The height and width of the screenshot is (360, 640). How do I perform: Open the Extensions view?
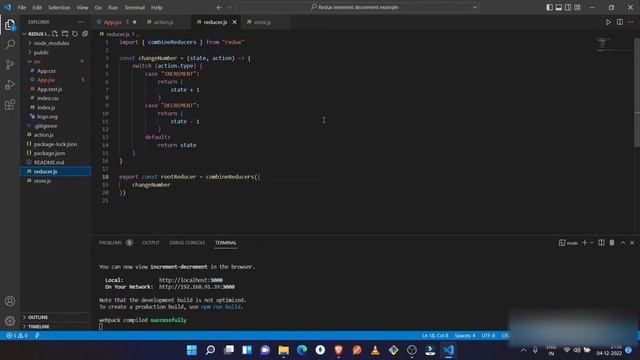tap(10, 105)
